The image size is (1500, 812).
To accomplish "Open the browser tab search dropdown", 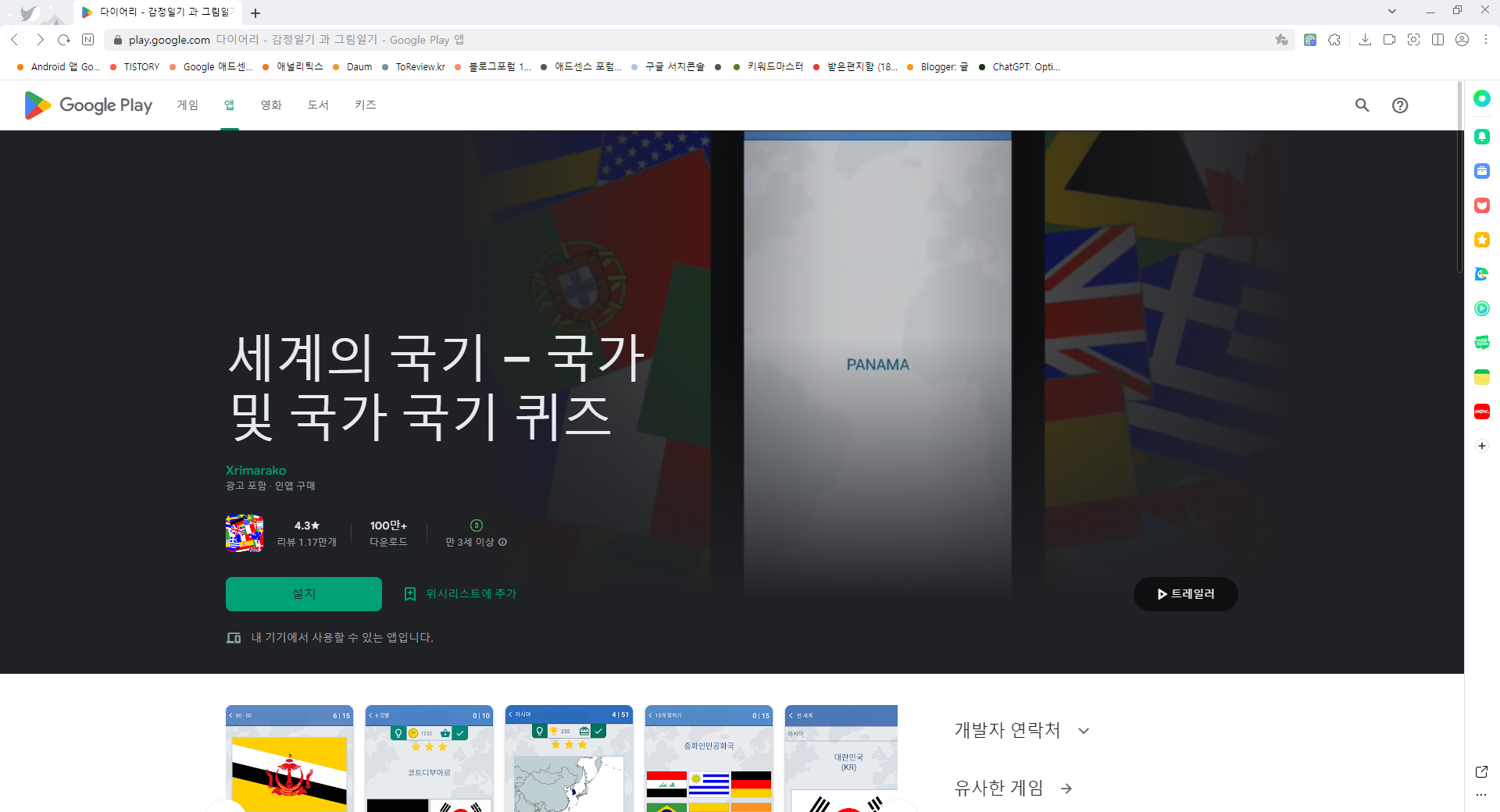I will click(1393, 11).
